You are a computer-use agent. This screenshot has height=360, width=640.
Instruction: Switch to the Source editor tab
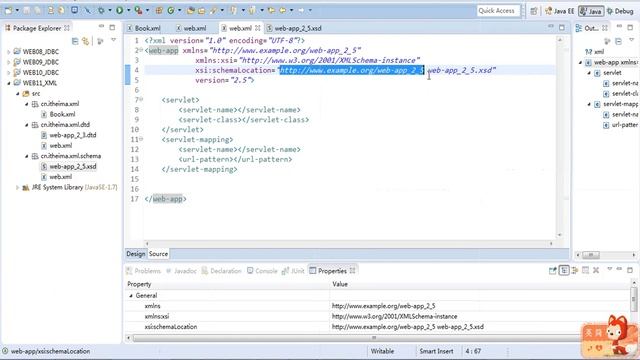point(158,254)
